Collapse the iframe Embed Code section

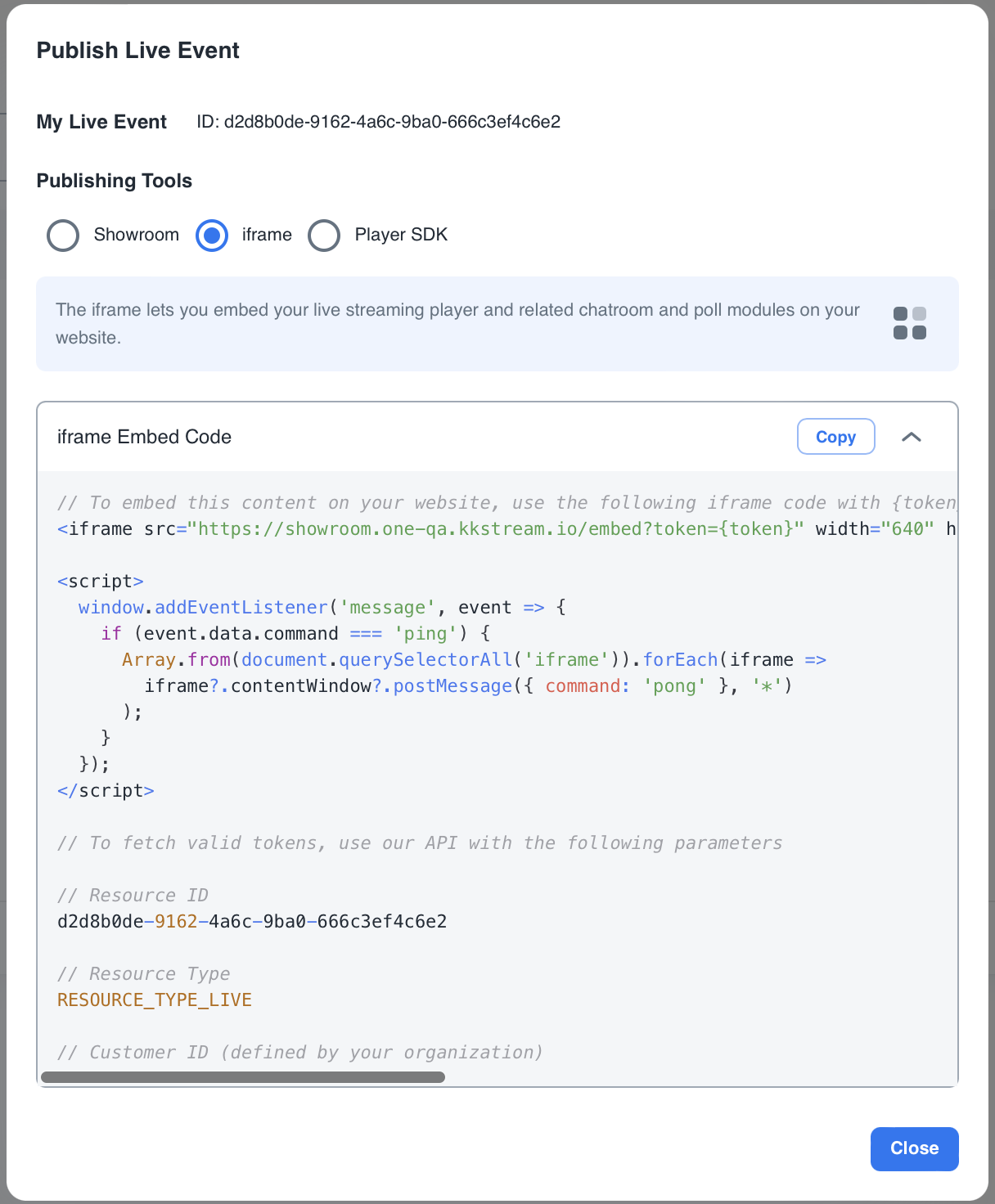pyautogui.click(x=911, y=437)
